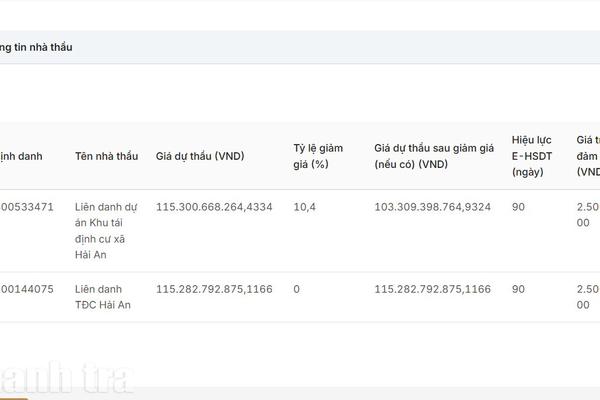This screenshot has width=600, height=400.
Task: Click discount rate value 10,4
Action: click(x=305, y=207)
